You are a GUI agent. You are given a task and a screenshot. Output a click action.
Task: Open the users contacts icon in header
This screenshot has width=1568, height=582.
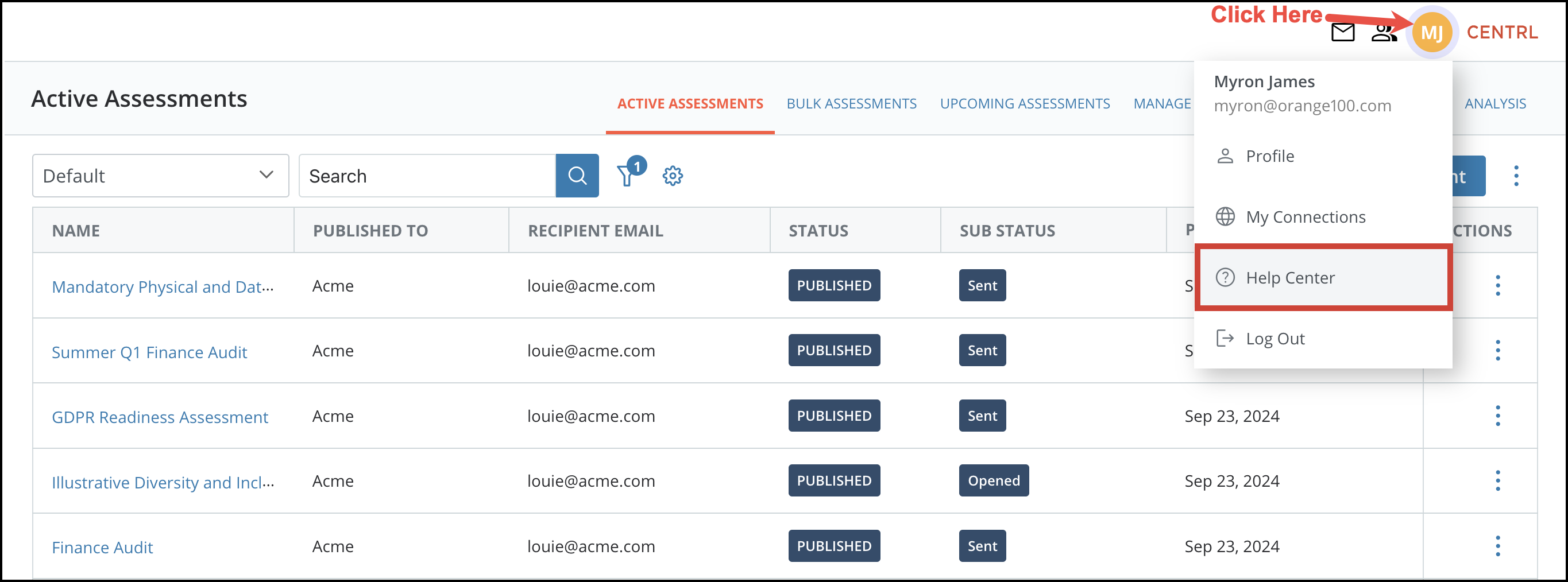pyautogui.click(x=1383, y=32)
